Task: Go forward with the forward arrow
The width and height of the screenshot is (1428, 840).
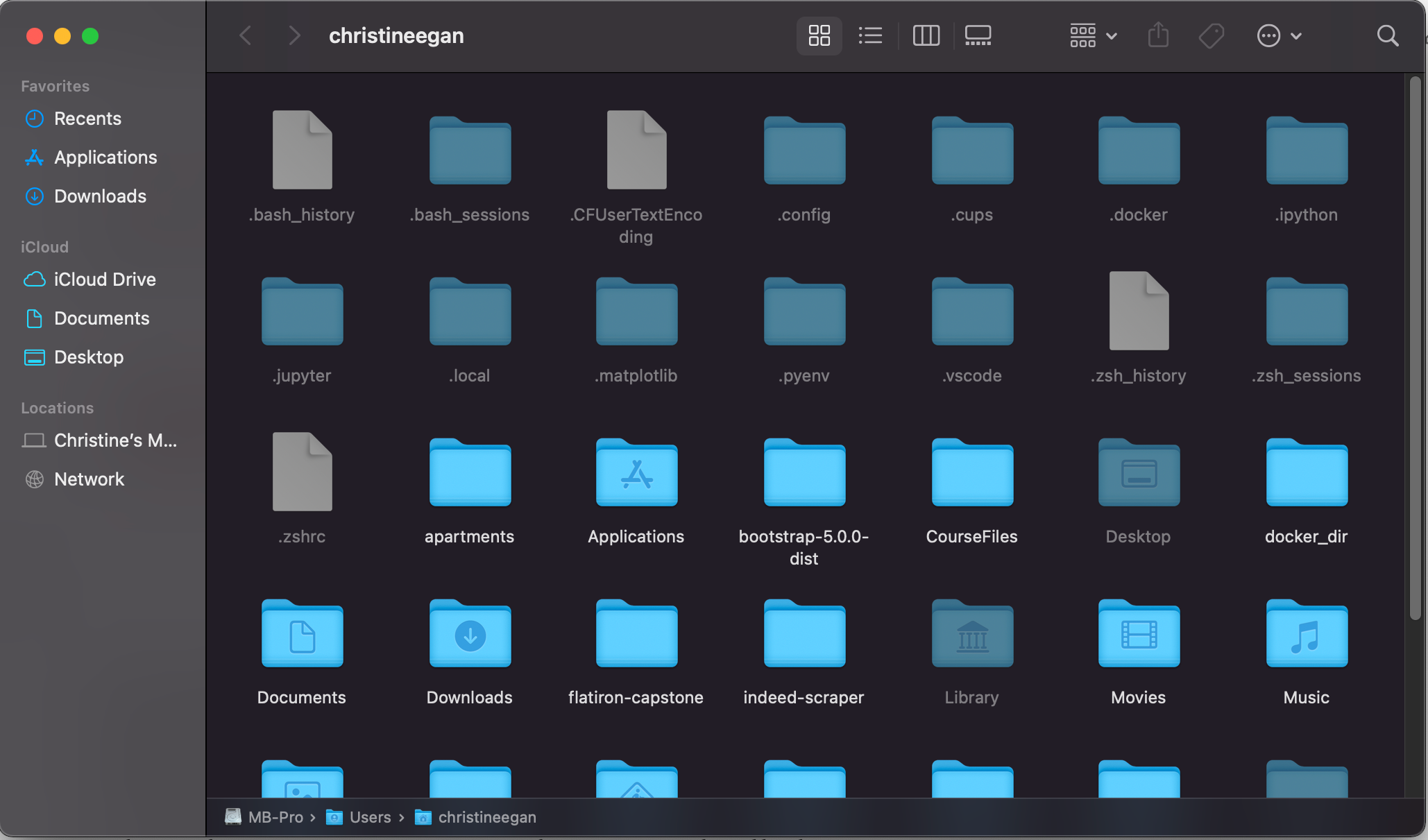Action: [x=294, y=35]
